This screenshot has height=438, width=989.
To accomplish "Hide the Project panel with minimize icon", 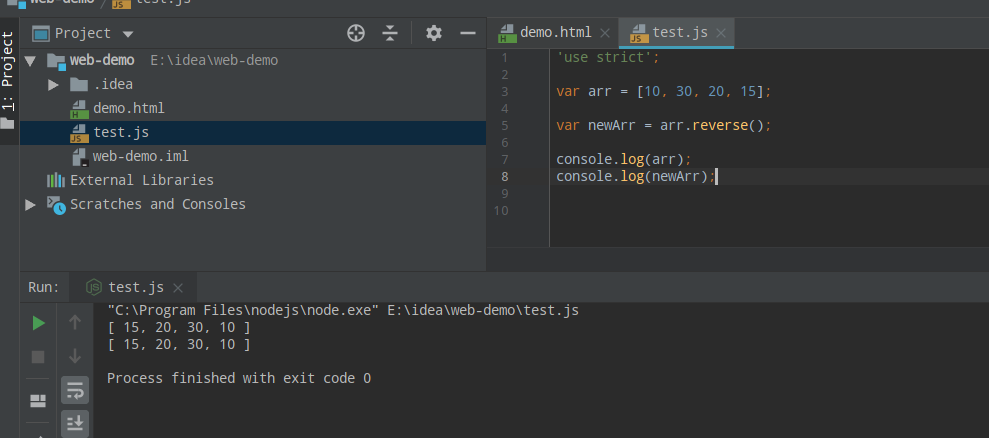I will (467, 33).
